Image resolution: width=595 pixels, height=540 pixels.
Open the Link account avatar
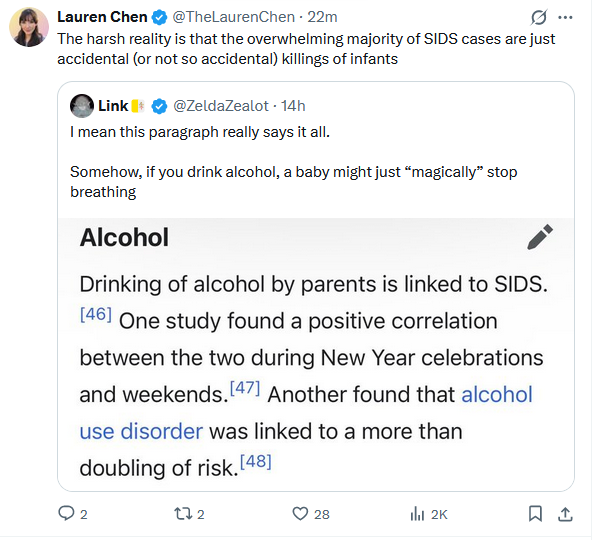click(x=82, y=106)
